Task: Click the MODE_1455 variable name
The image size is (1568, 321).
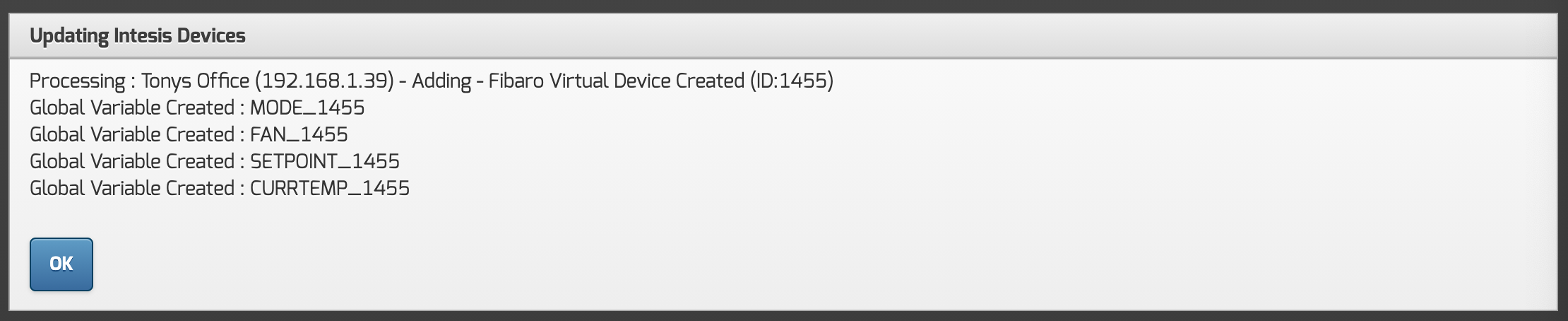Action: pyautogui.click(x=307, y=108)
